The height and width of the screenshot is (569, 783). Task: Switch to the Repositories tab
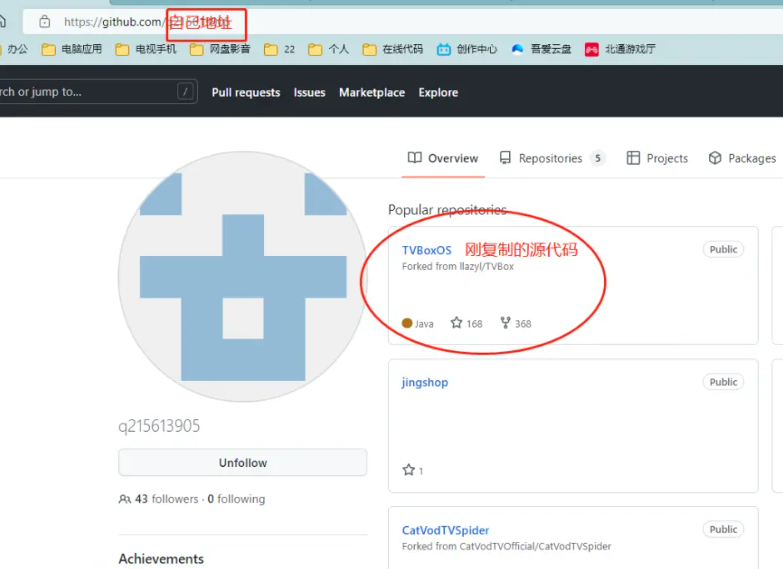click(552, 158)
